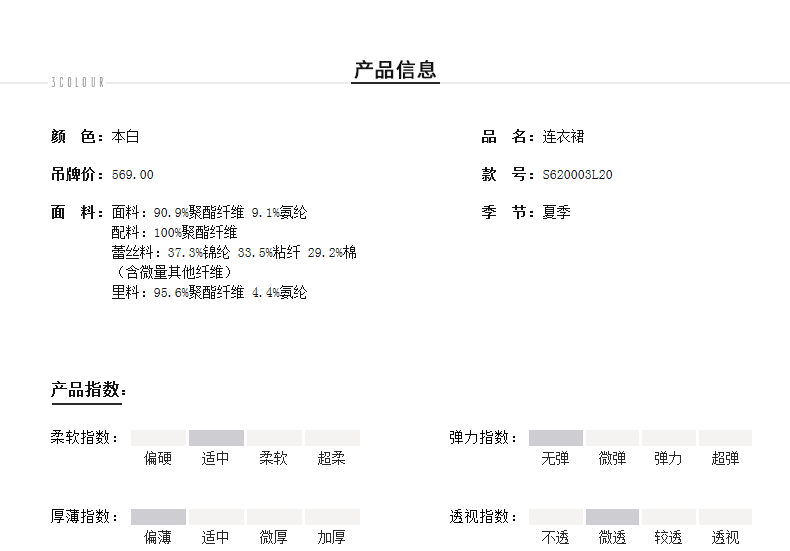Select the highlighted 适中 softness bar segment
790x551 pixels.
pyautogui.click(x=216, y=438)
